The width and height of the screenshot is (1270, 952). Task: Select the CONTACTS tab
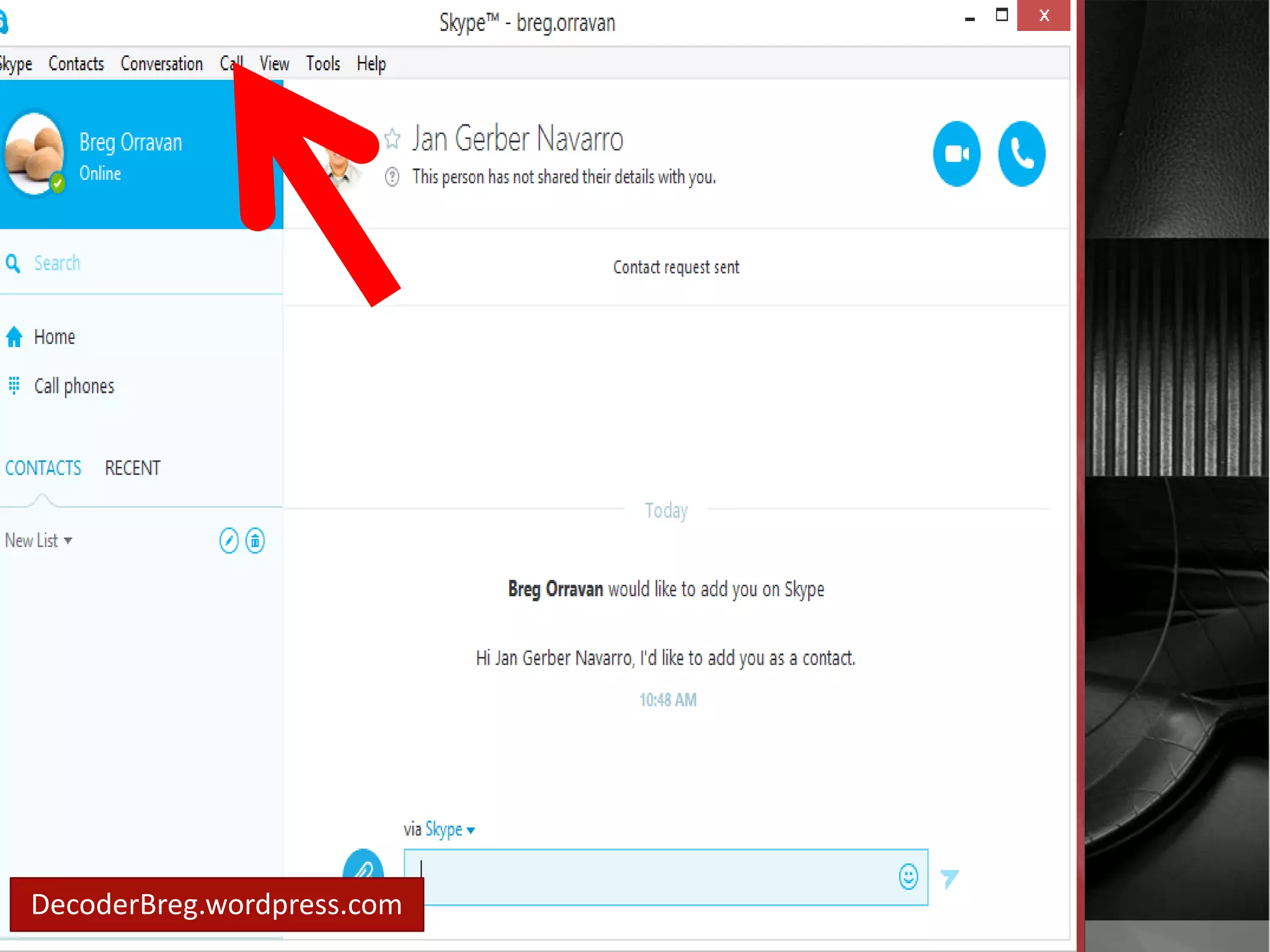[43, 468]
